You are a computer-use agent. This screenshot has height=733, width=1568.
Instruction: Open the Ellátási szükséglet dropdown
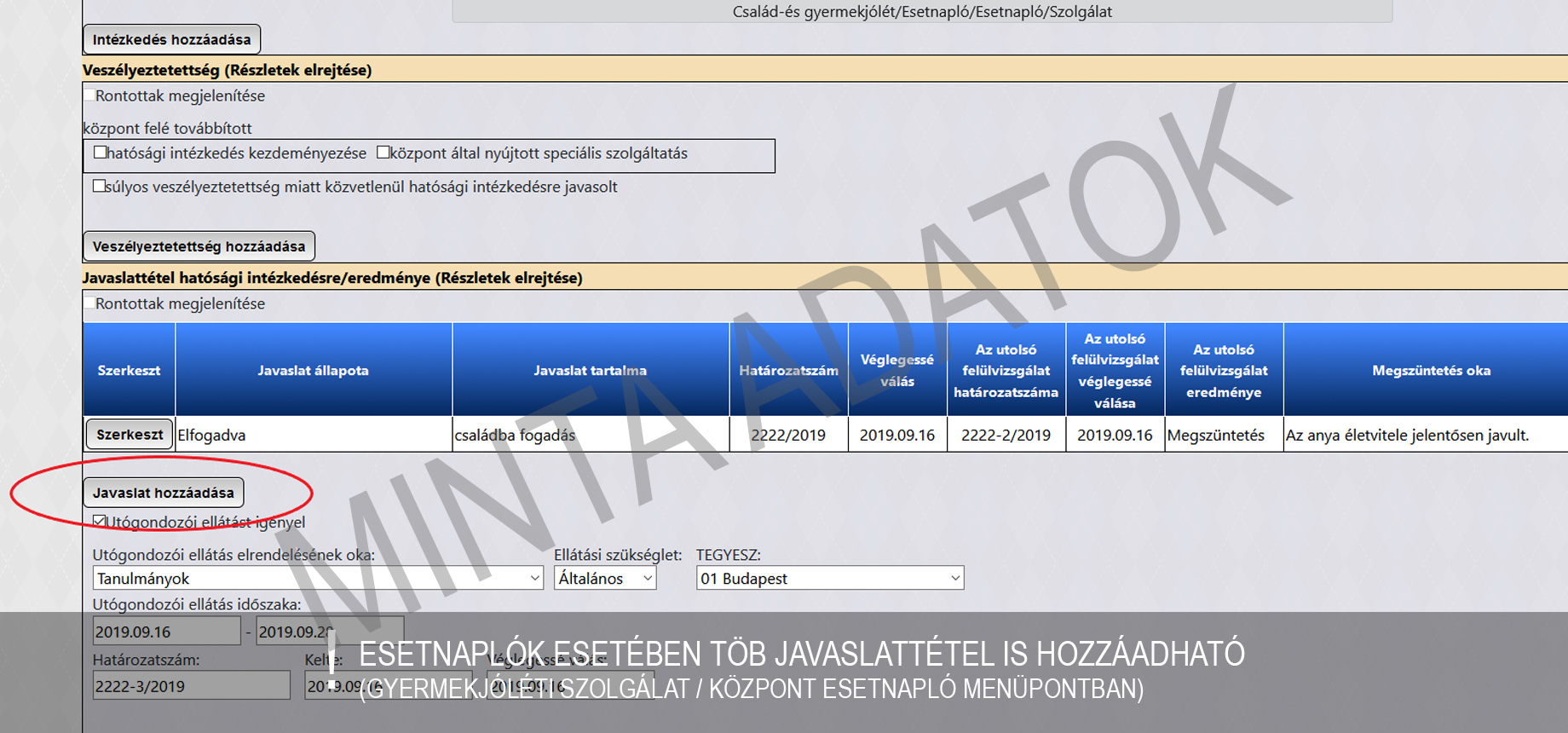click(x=605, y=578)
